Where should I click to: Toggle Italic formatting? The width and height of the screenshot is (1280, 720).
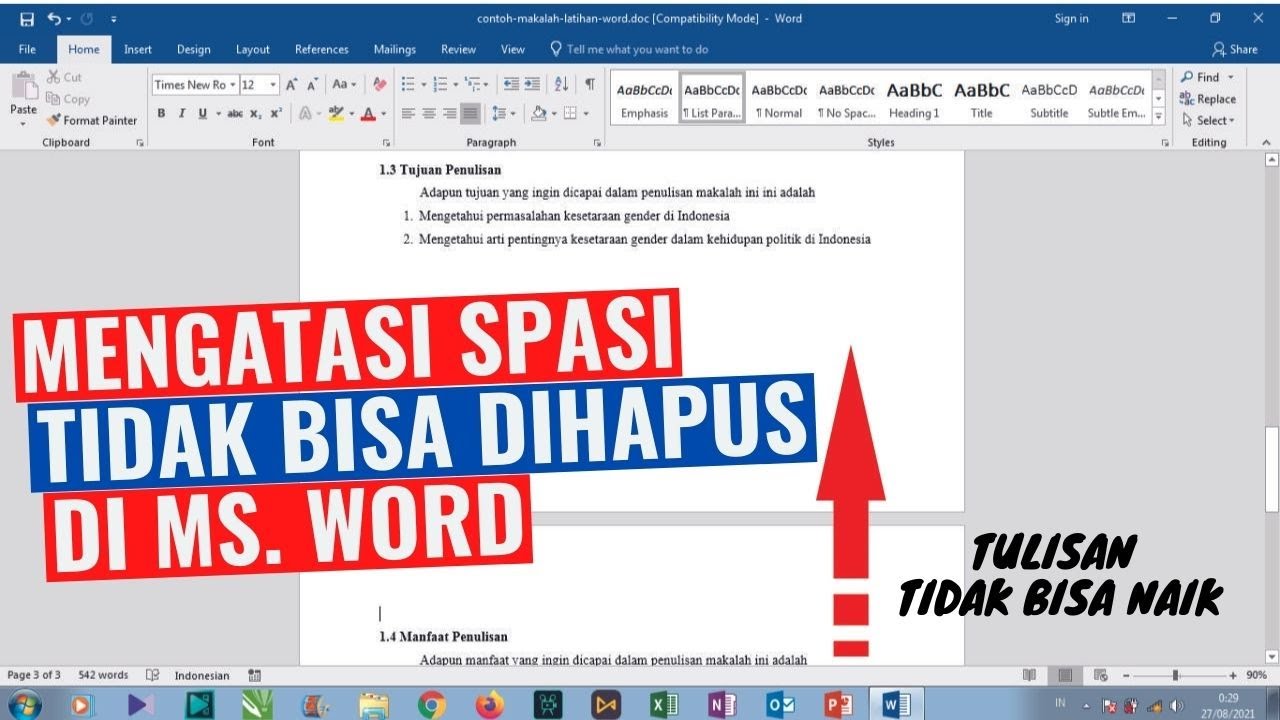182,114
